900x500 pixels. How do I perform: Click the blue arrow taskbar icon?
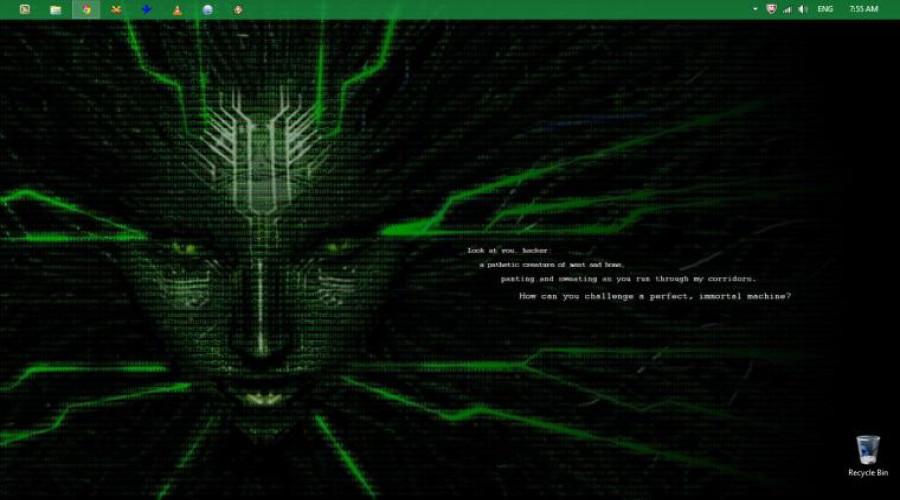[147, 9]
